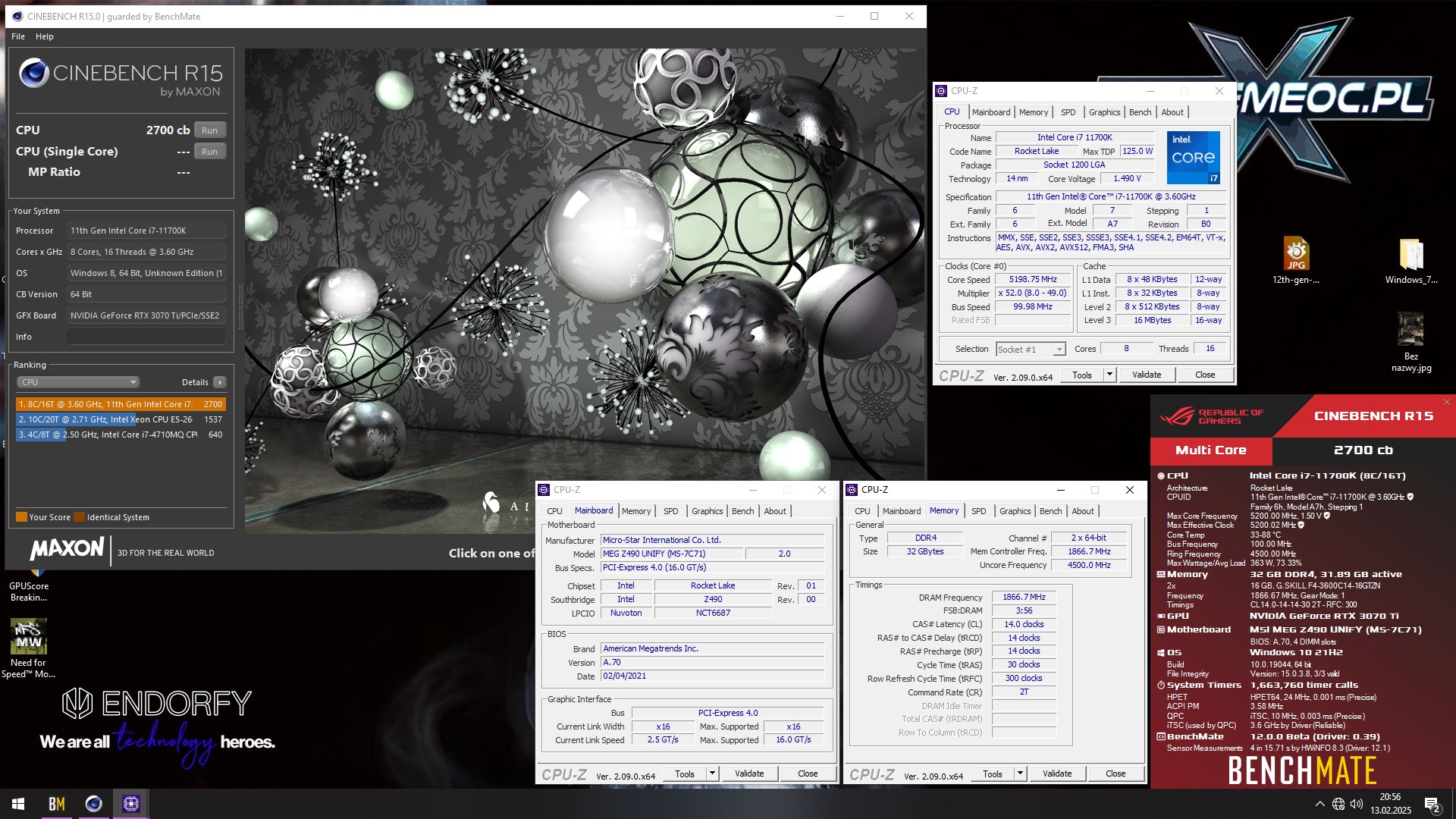Select the i7-4710MQ 640 ranking entry

[x=121, y=435]
